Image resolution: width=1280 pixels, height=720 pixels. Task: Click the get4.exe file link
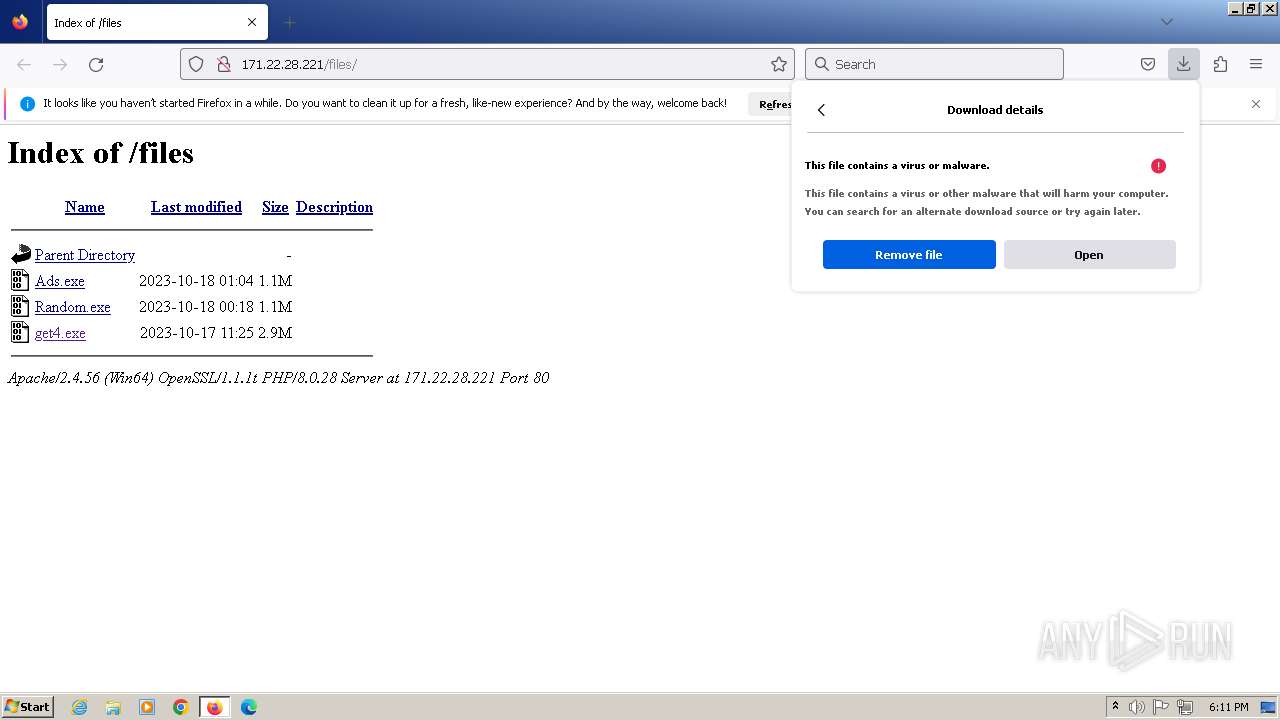click(60, 333)
